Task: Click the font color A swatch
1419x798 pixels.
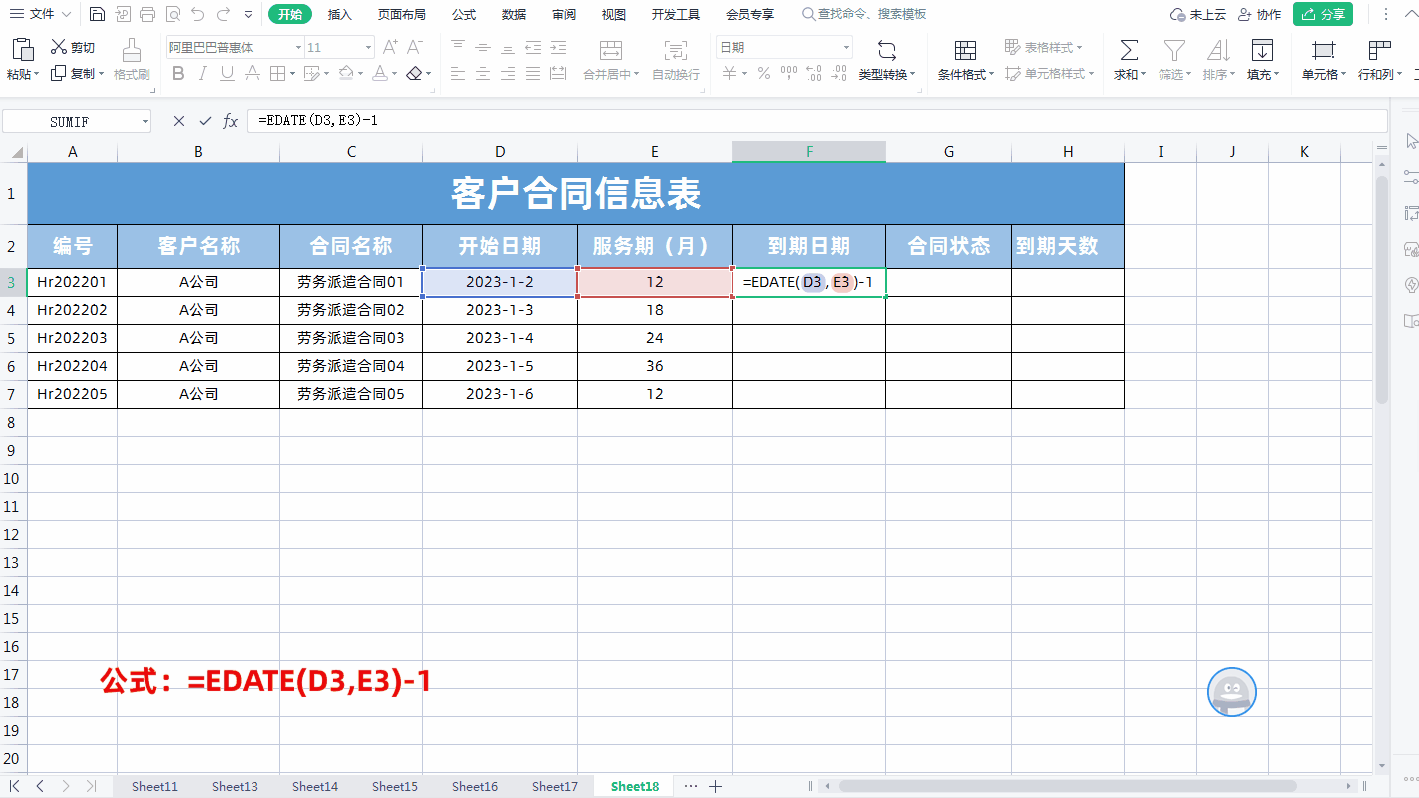Action: [380, 73]
